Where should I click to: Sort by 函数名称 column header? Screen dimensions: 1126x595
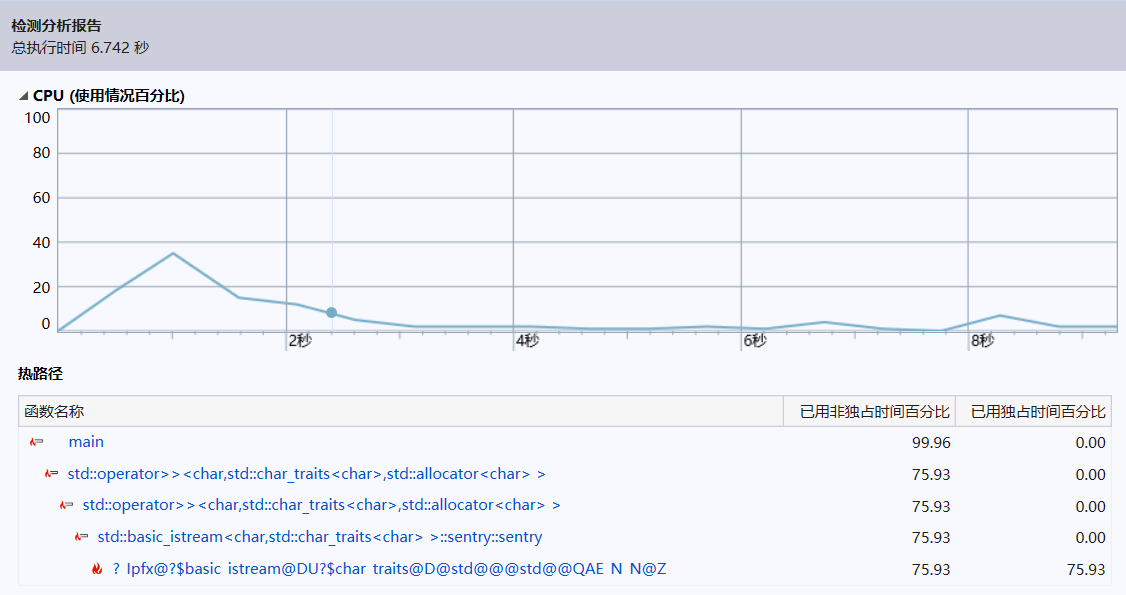[401, 411]
